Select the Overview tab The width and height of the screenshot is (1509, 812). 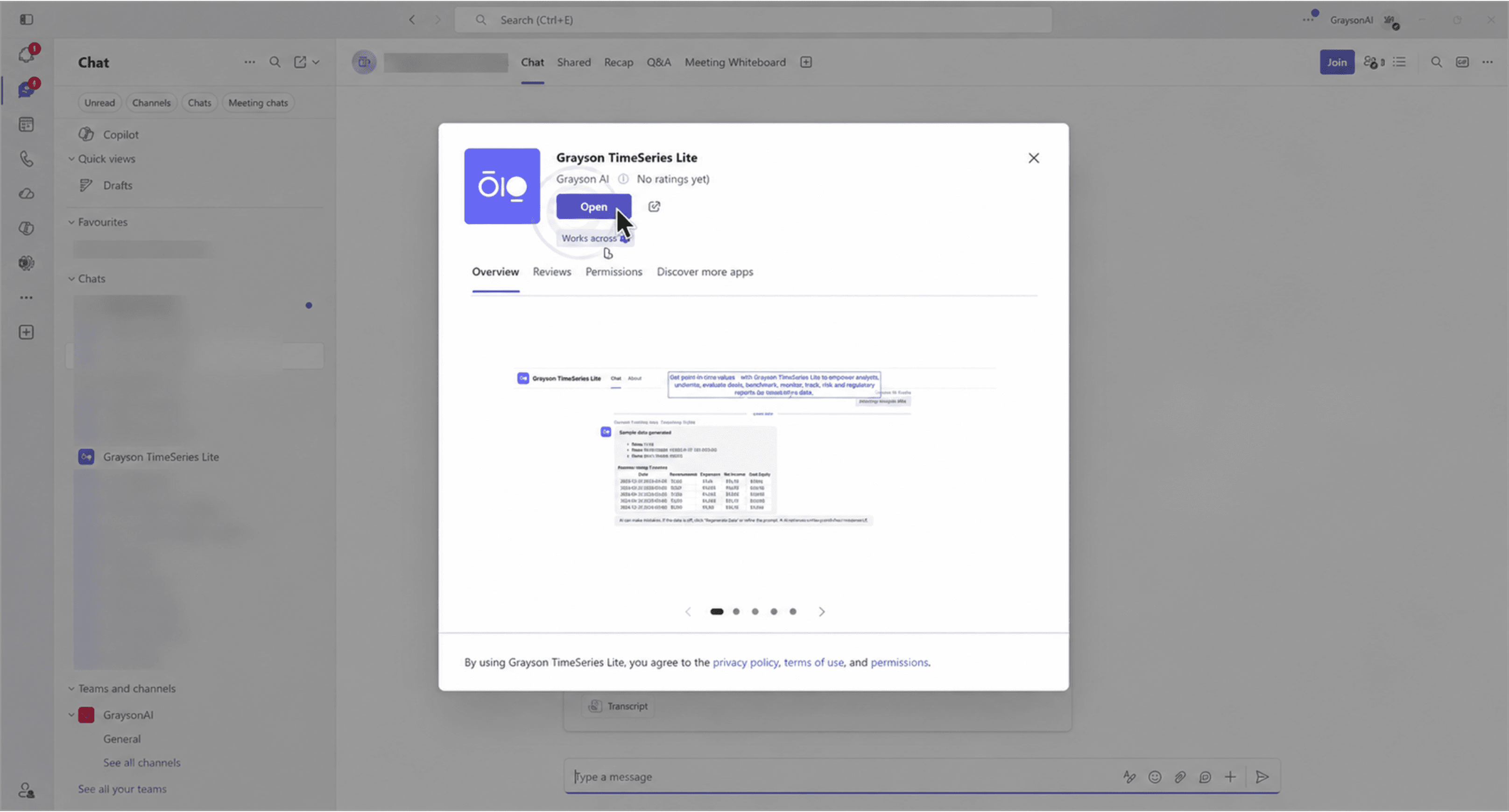coord(495,272)
